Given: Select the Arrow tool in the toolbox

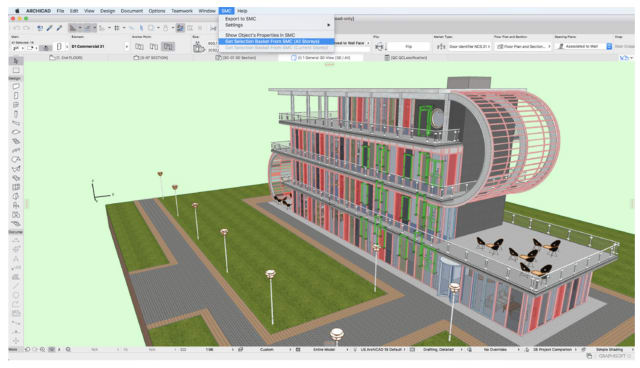Looking at the screenshot, I should [x=16, y=61].
